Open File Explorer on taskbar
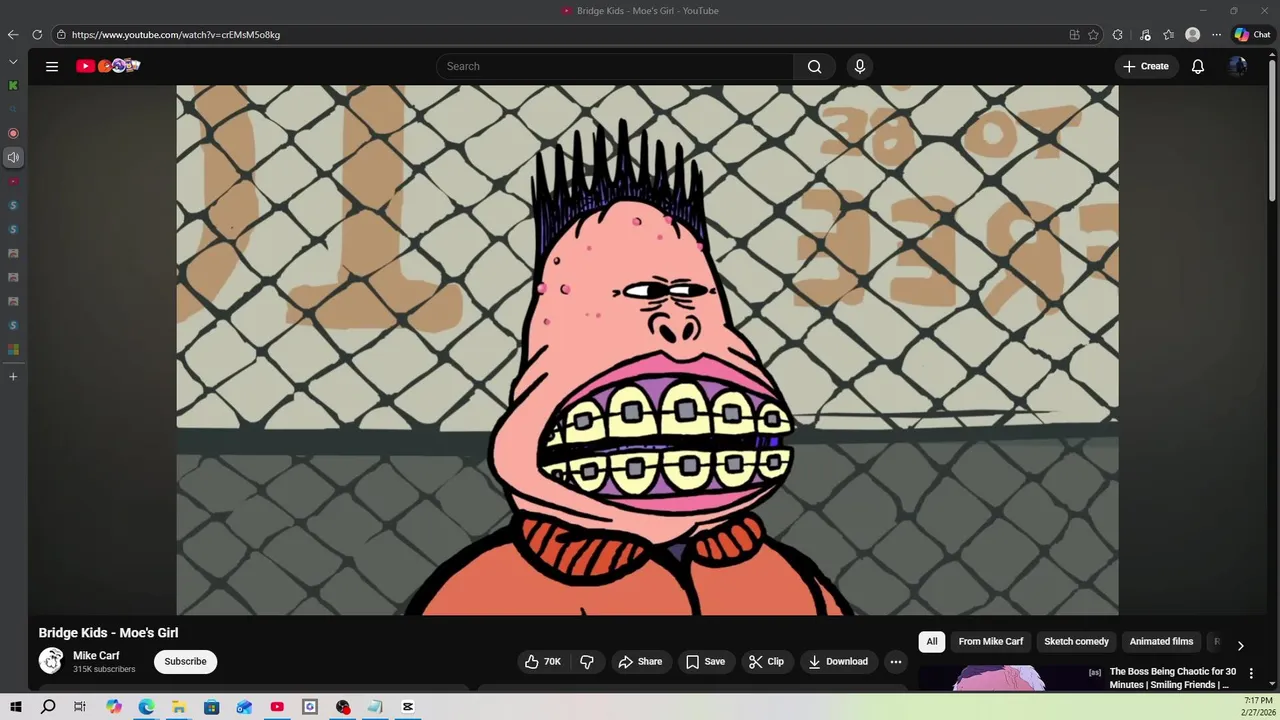 pyautogui.click(x=178, y=707)
